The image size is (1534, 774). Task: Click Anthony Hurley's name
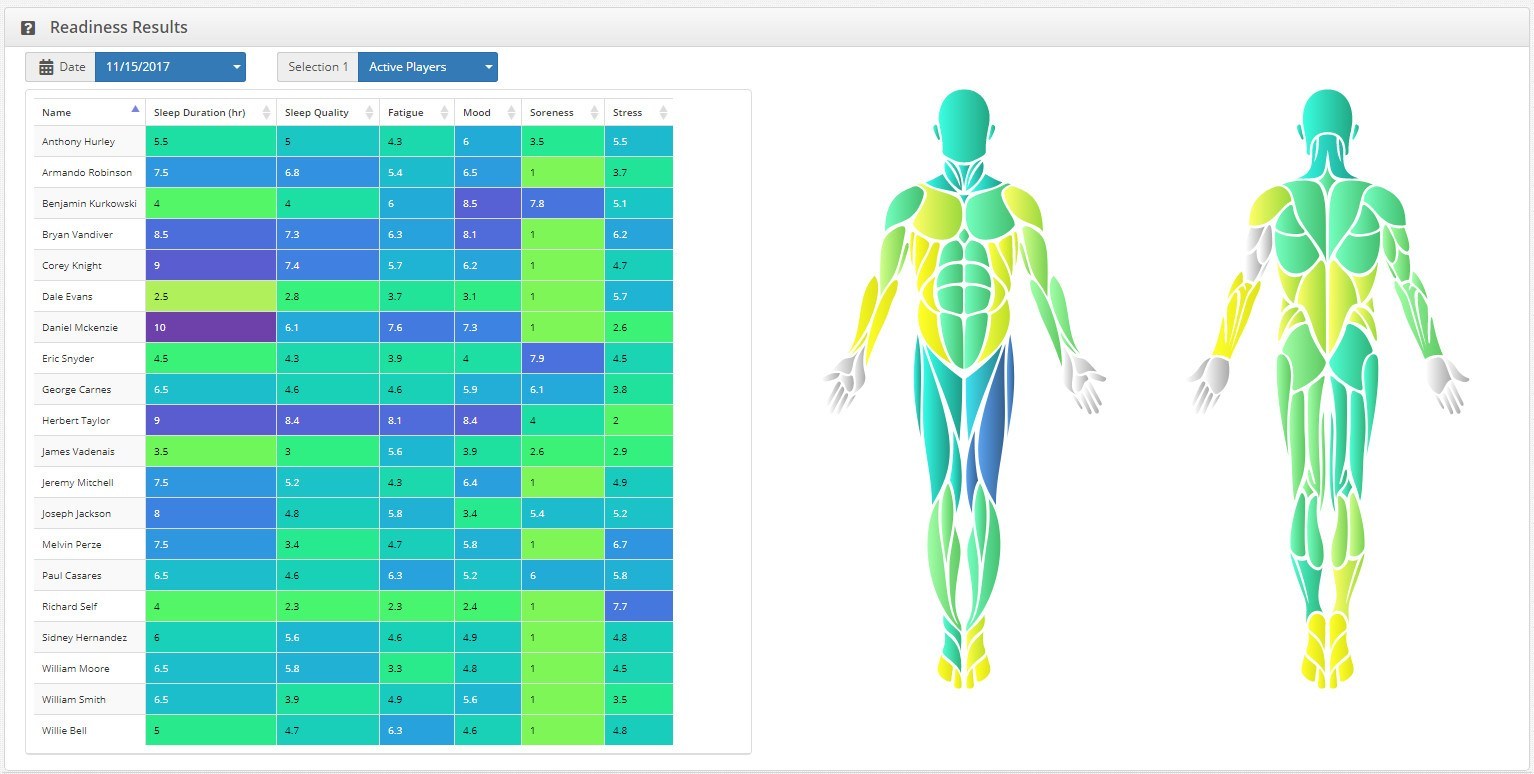point(78,142)
